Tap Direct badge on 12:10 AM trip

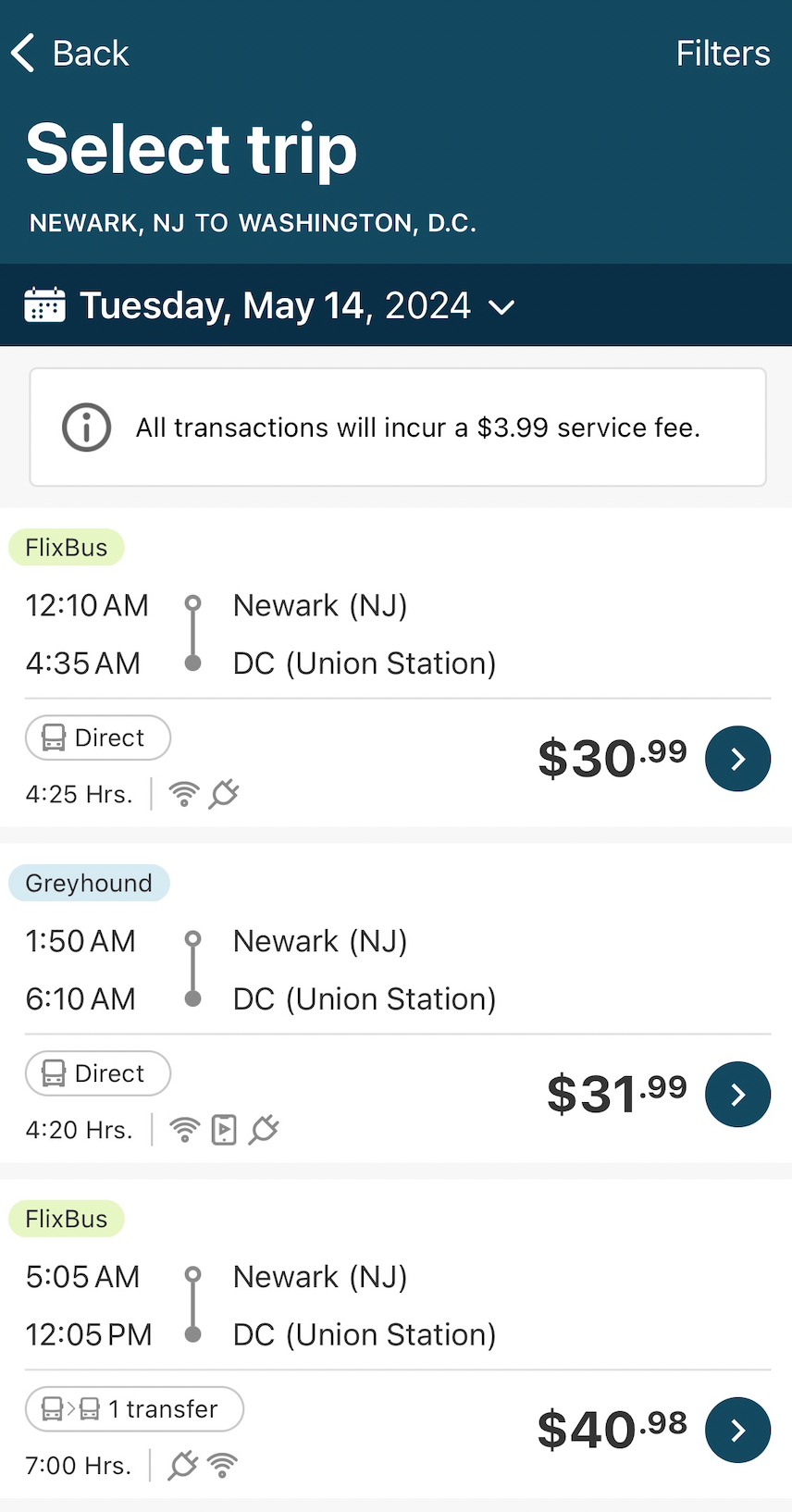tap(98, 738)
